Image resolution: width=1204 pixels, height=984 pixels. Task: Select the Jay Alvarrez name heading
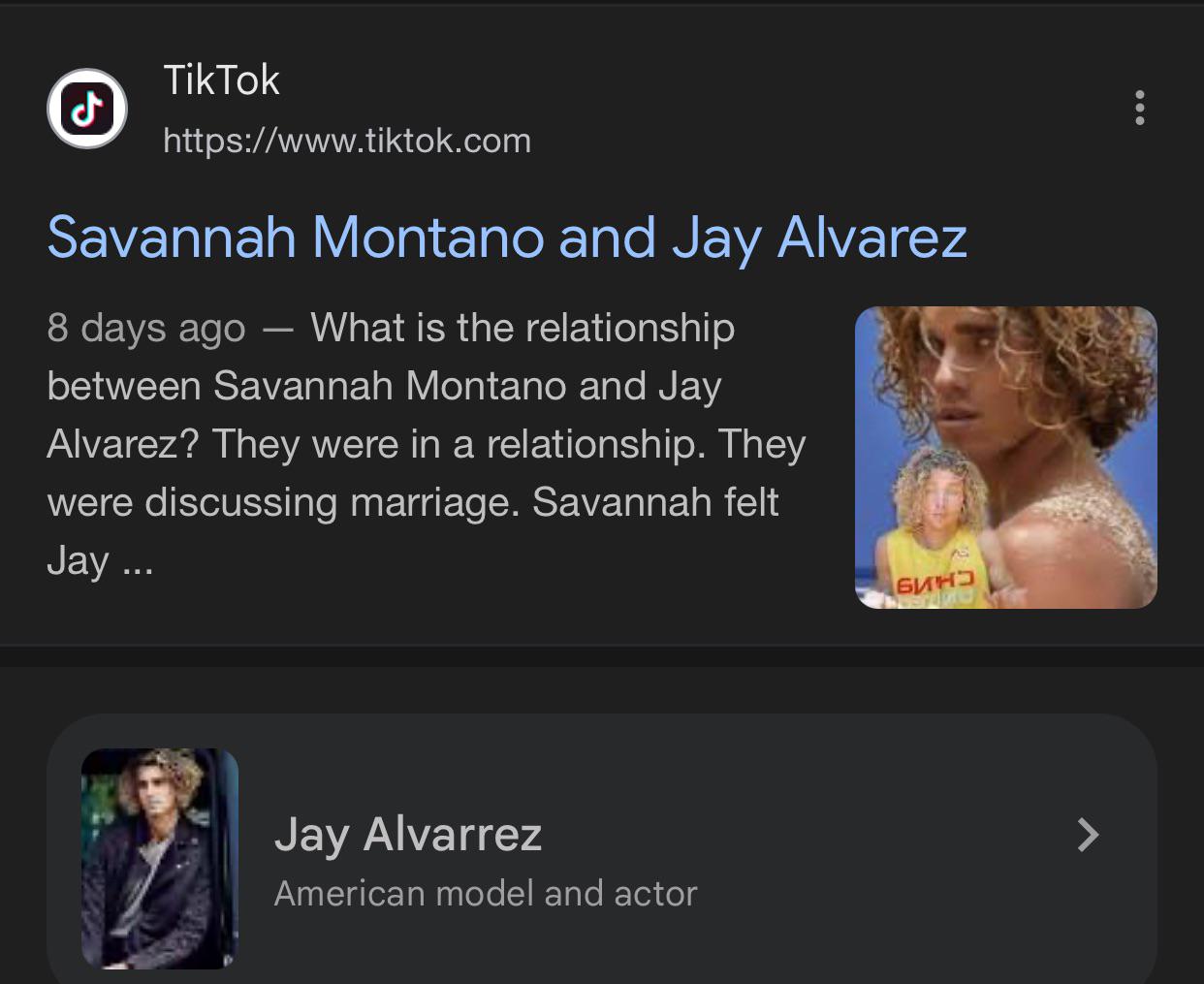[x=408, y=834]
